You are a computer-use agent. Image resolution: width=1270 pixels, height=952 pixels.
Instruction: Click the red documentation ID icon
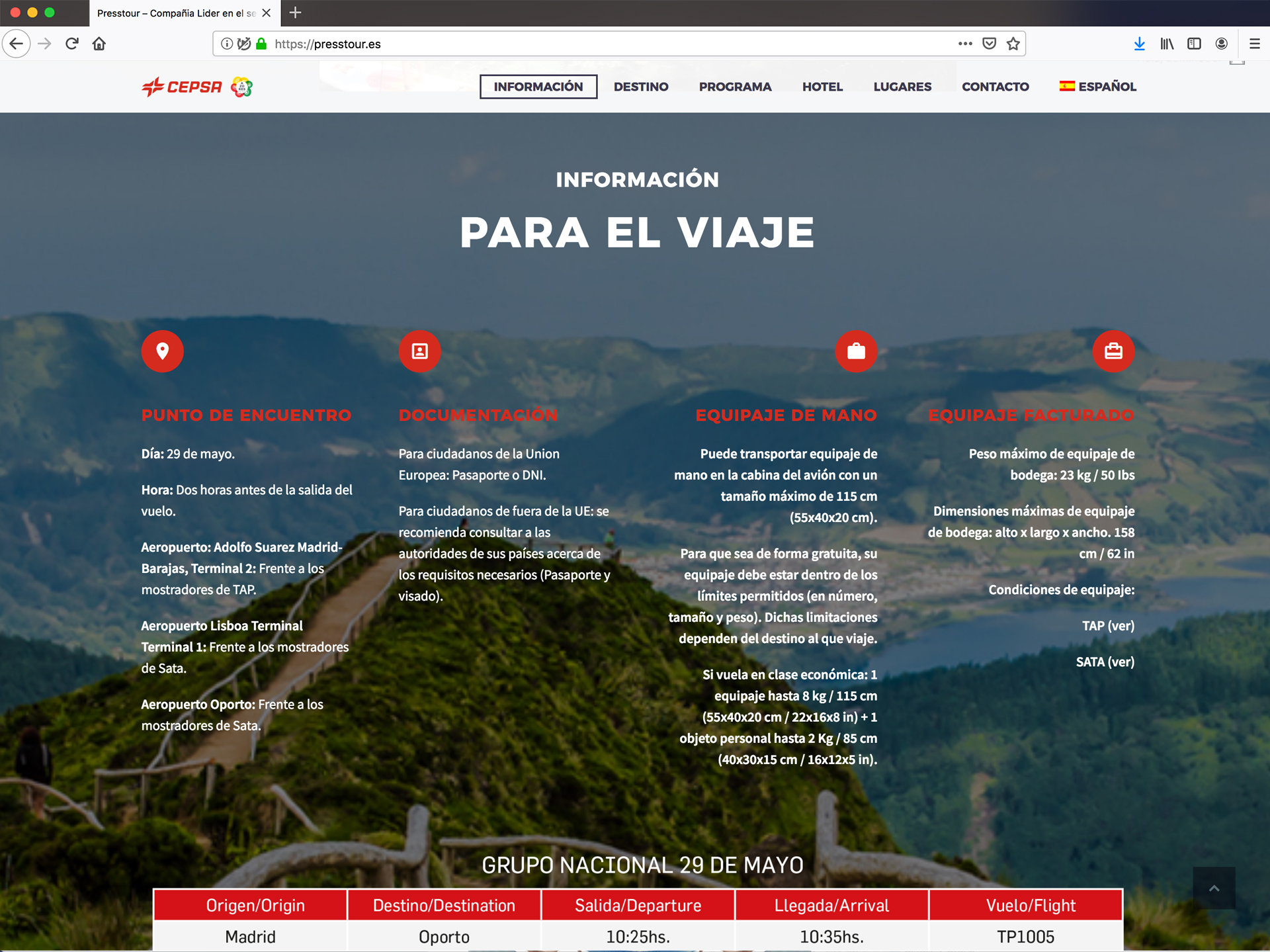(x=419, y=351)
